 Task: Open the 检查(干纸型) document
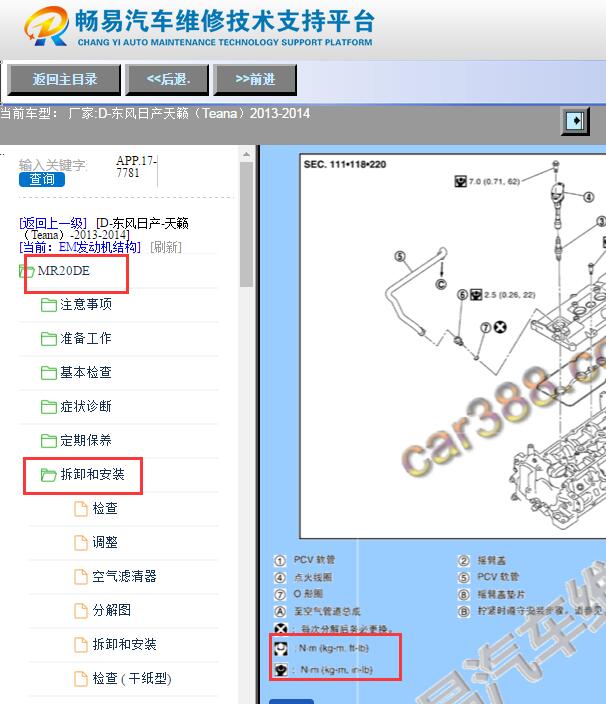pyautogui.click(x=132, y=678)
